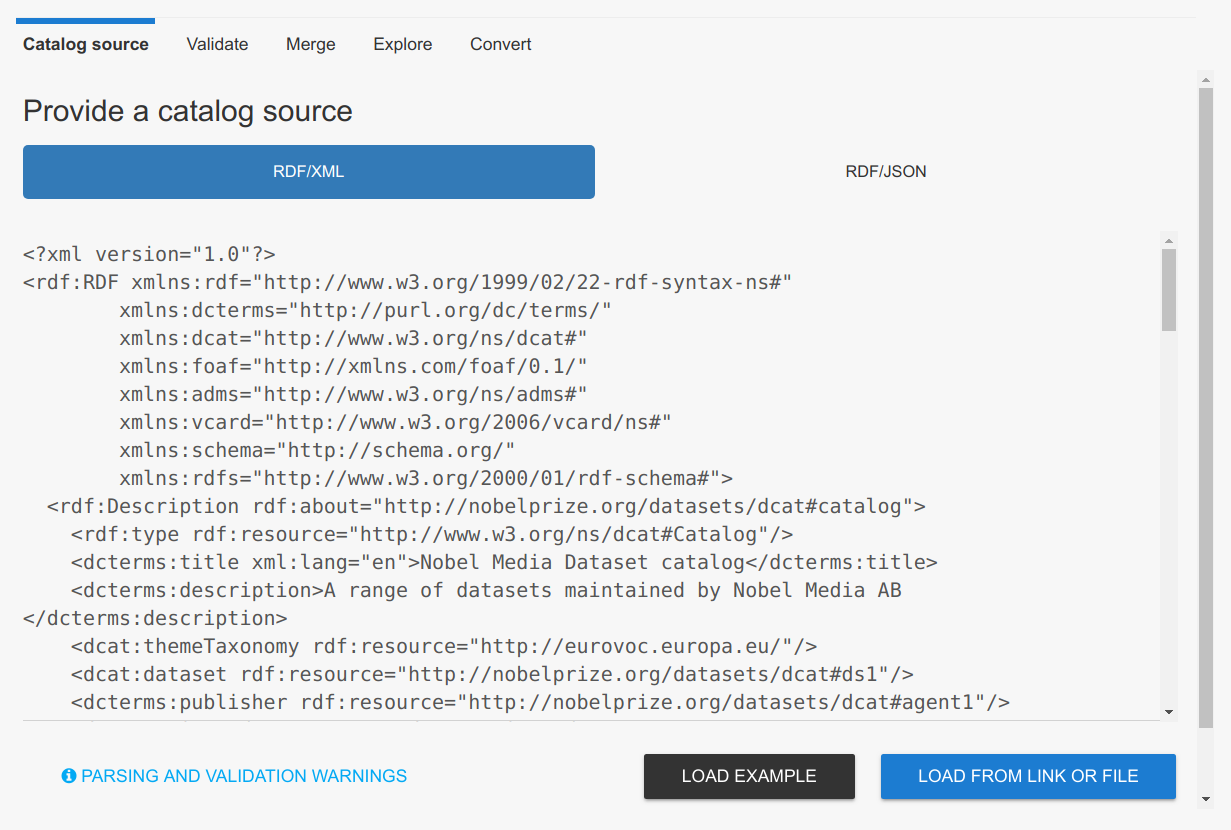
Task: Click the dcat:dataset dcat#ds1 line
Action: pos(492,674)
